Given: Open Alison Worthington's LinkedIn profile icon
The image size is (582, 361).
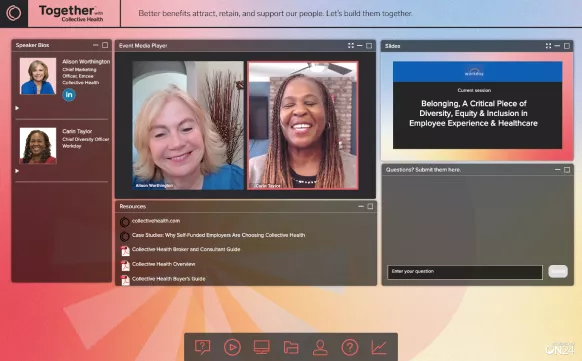Looking at the screenshot, I should 69,95.
